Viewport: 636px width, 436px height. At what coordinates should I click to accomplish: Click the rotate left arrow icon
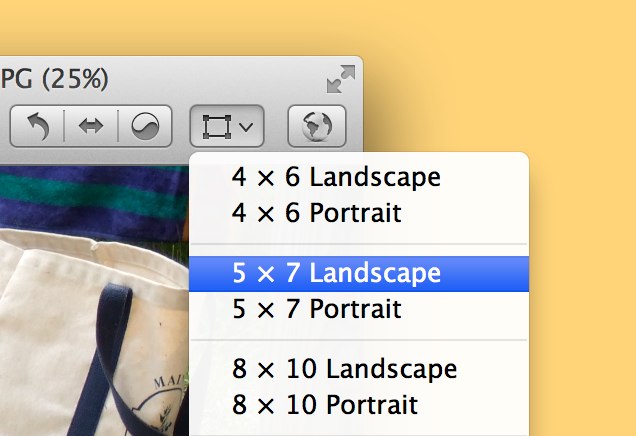[x=38, y=126]
